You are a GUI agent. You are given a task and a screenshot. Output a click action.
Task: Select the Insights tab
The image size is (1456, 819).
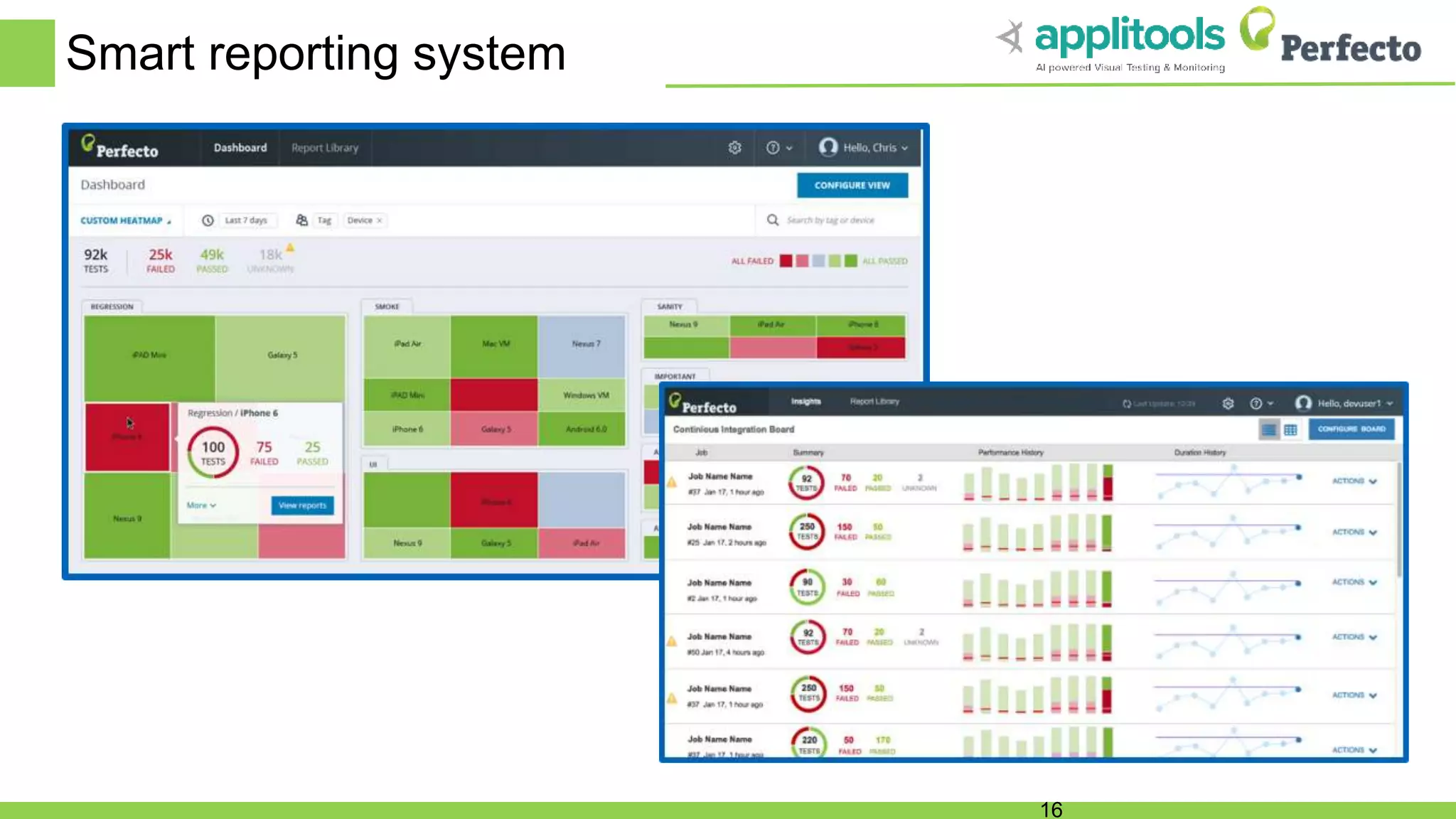(x=805, y=402)
